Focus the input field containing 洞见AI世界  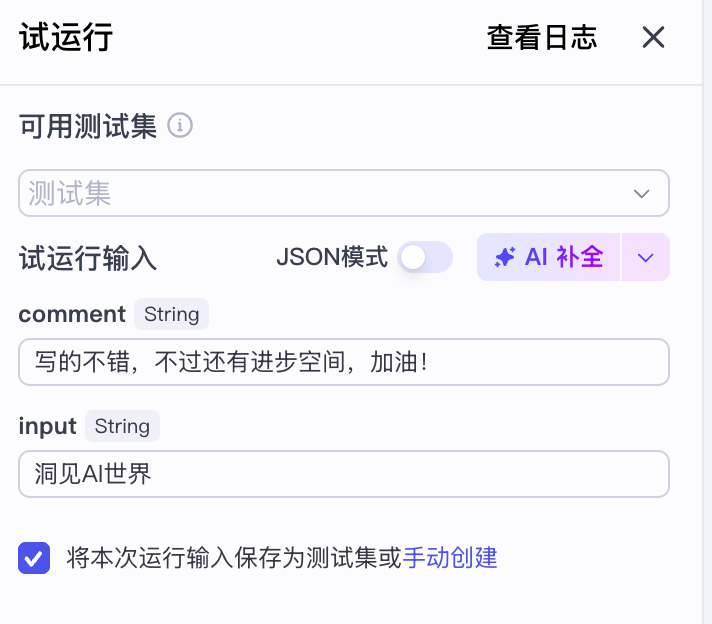343,474
